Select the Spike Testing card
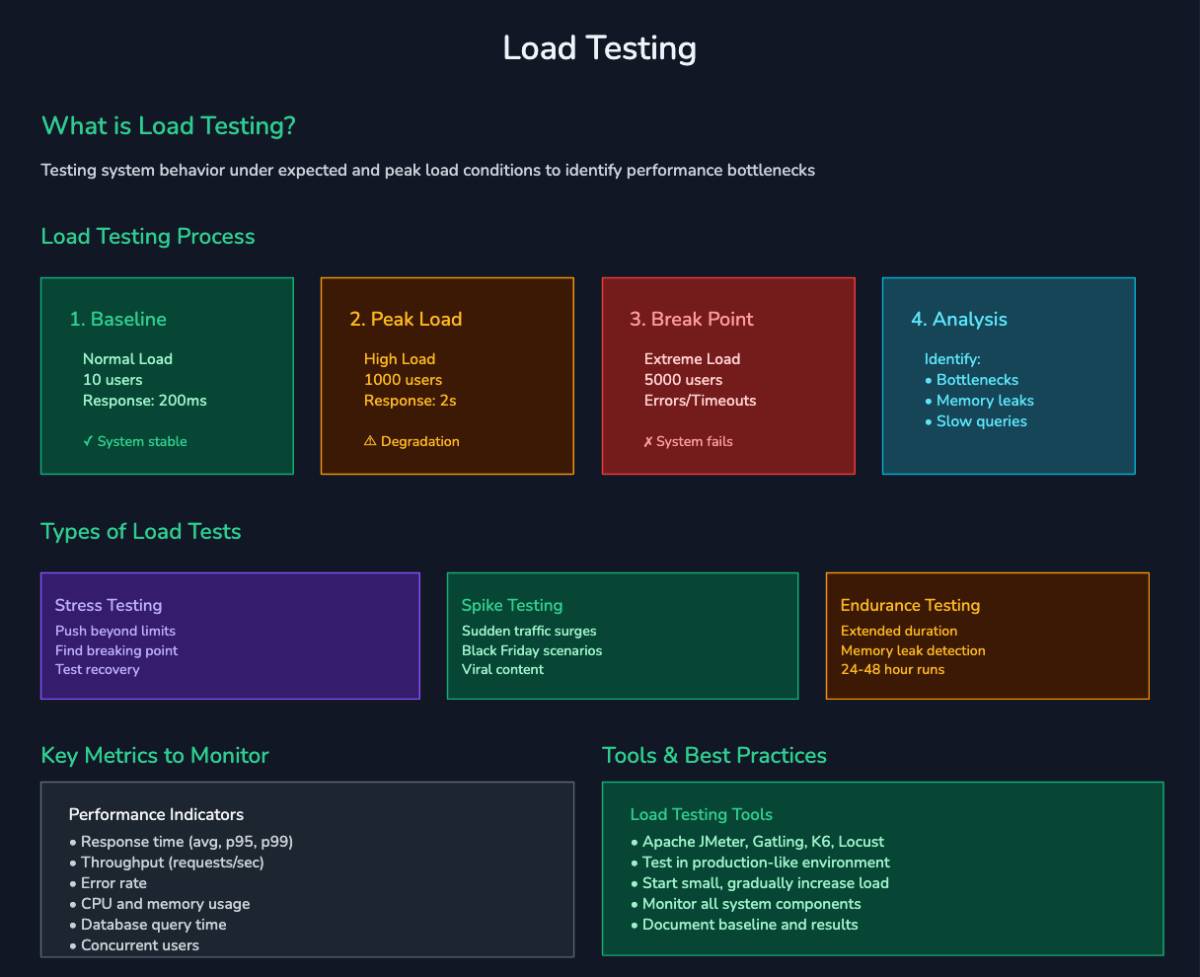 623,636
